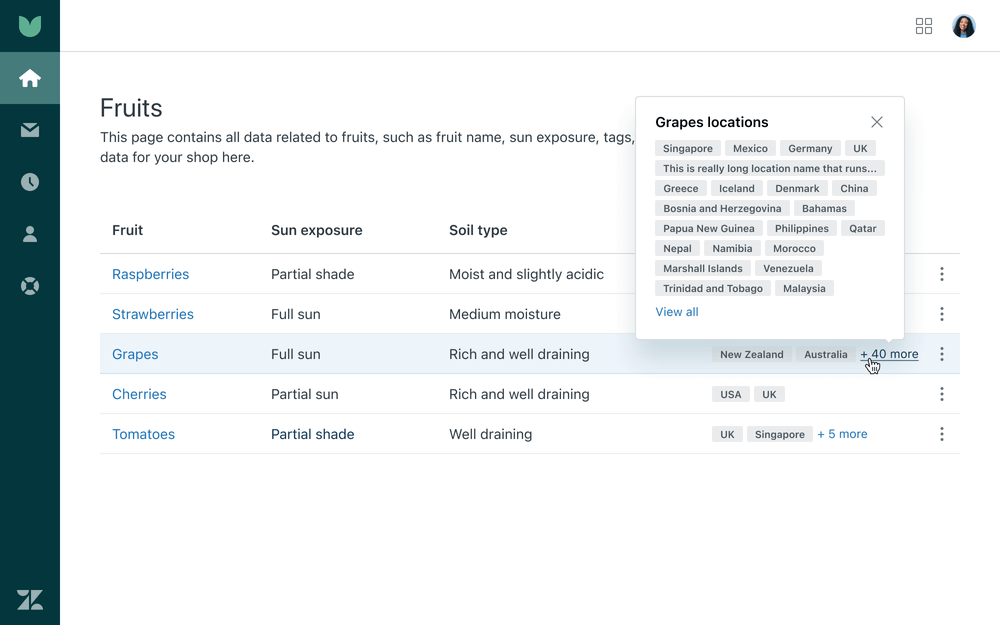Open overflow menu for Strawberries row
The height and width of the screenshot is (625, 1000).
(941, 314)
